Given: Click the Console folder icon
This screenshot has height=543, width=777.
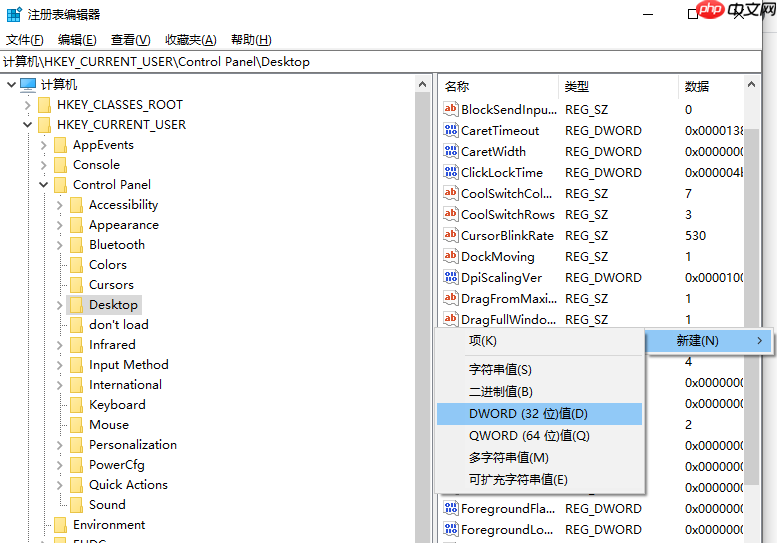Looking at the screenshot, I should [x=60, y=165].
